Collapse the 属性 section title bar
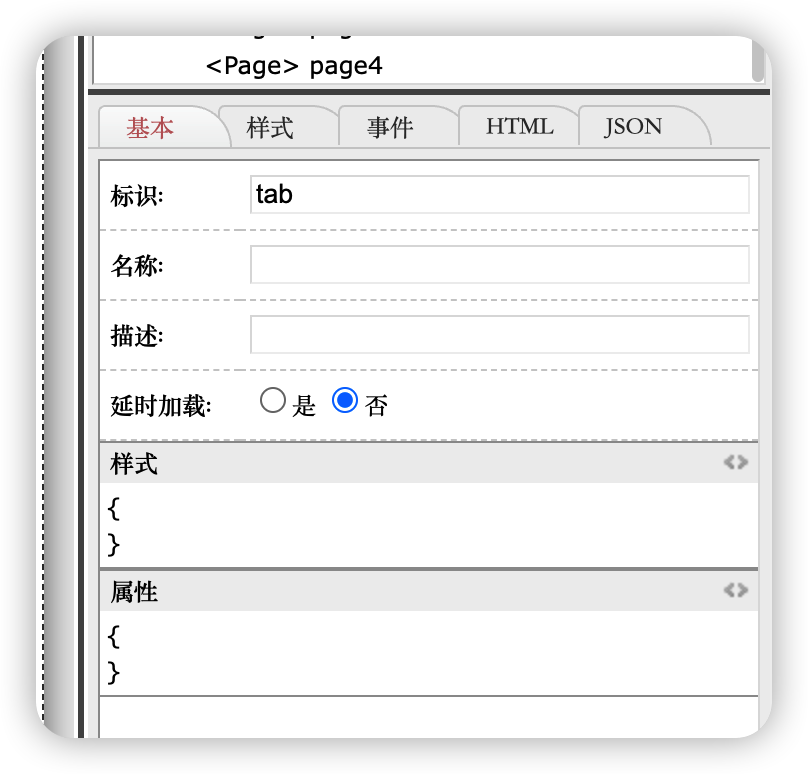 (400, 592)
